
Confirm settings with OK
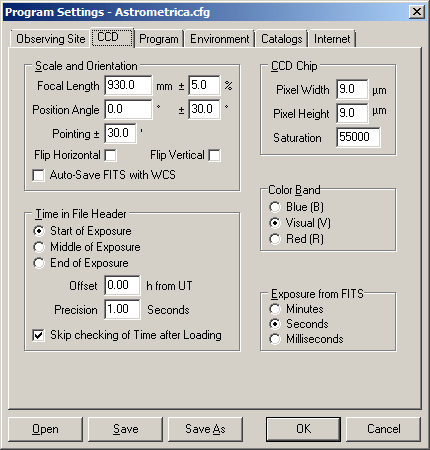click(x=303, y=429)
